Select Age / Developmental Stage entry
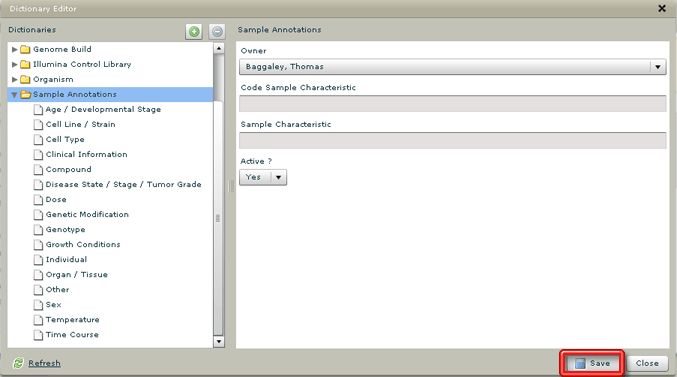 tap(103, 109)
